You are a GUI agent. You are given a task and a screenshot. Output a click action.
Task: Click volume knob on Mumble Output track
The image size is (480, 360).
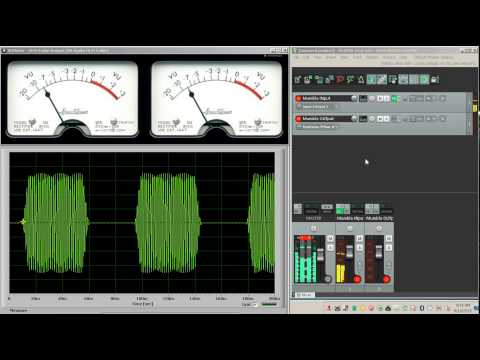click(x=354, y=119)
